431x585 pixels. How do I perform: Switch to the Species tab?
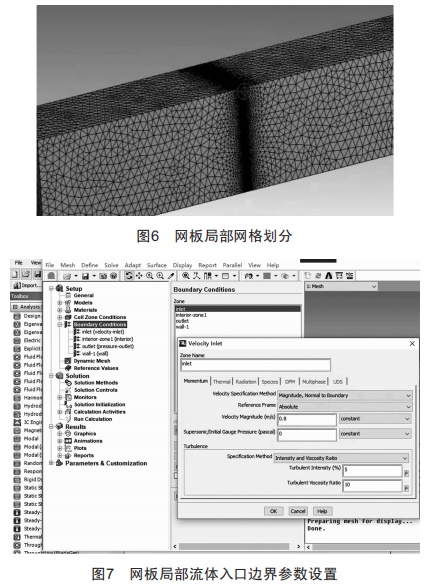(269, 382)
